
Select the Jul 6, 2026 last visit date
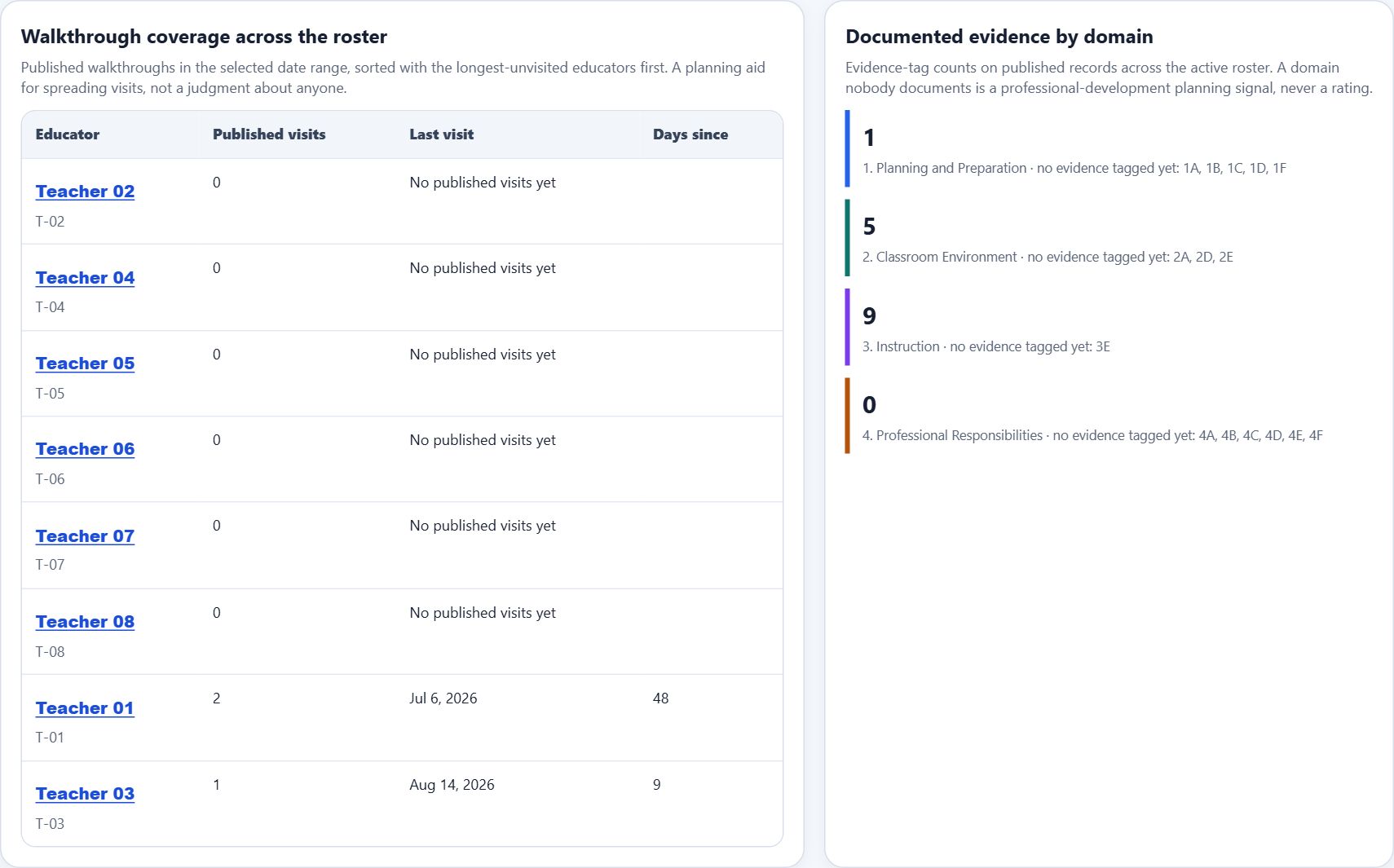pyautogui.click(x=443, y=698)
